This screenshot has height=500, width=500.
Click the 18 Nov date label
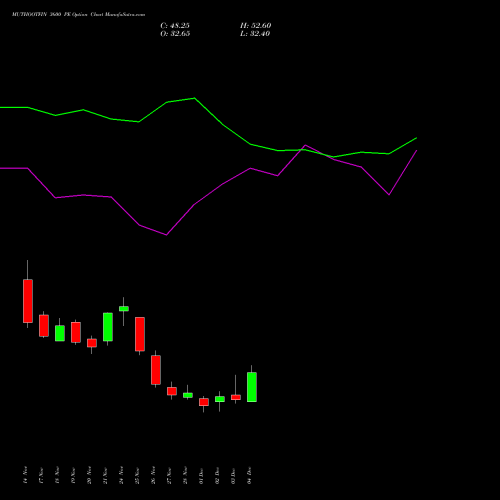[x=58, y=475]
